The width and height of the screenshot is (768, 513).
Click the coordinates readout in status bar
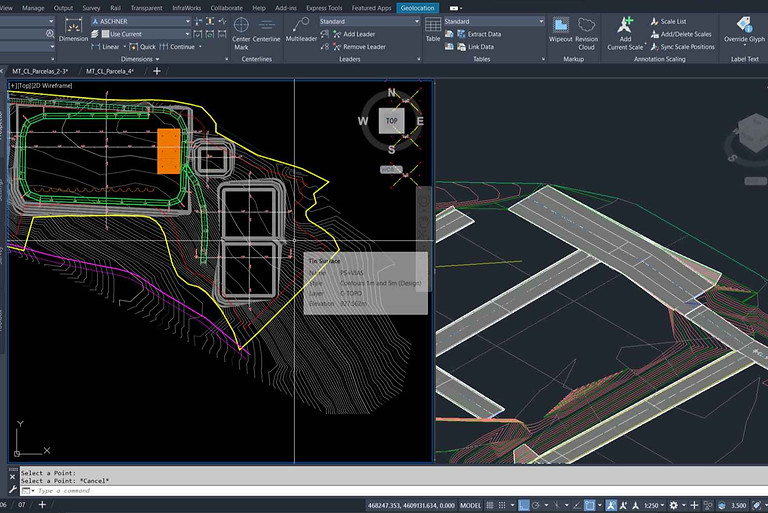411,505
